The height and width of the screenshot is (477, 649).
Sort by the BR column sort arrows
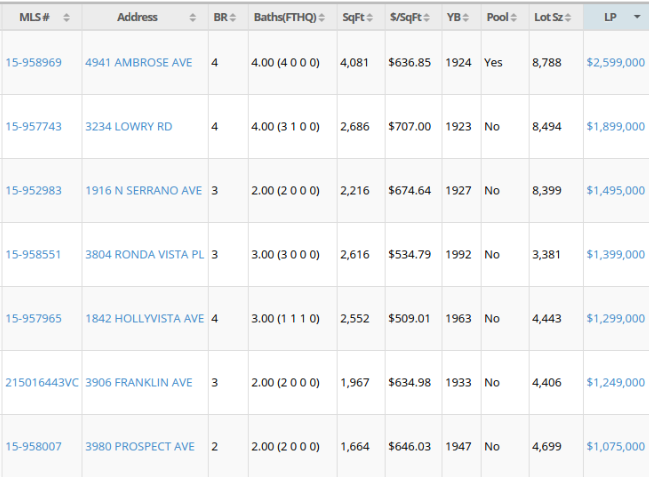click(x=233, y=17)
